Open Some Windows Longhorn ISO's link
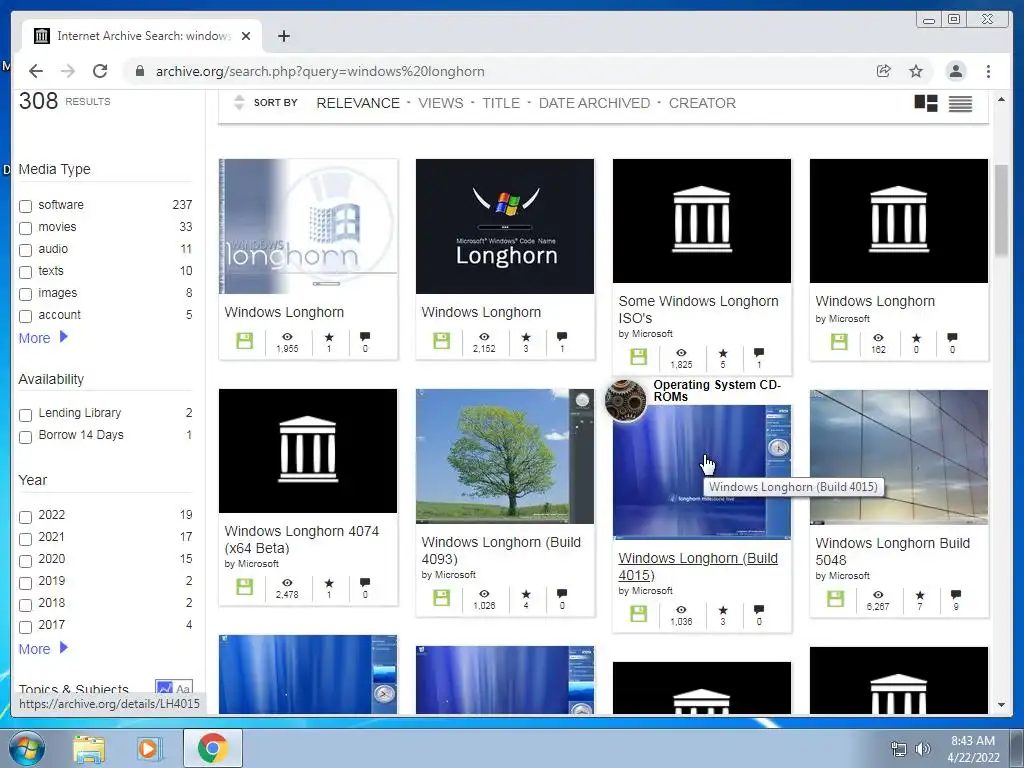 (698, 310)
